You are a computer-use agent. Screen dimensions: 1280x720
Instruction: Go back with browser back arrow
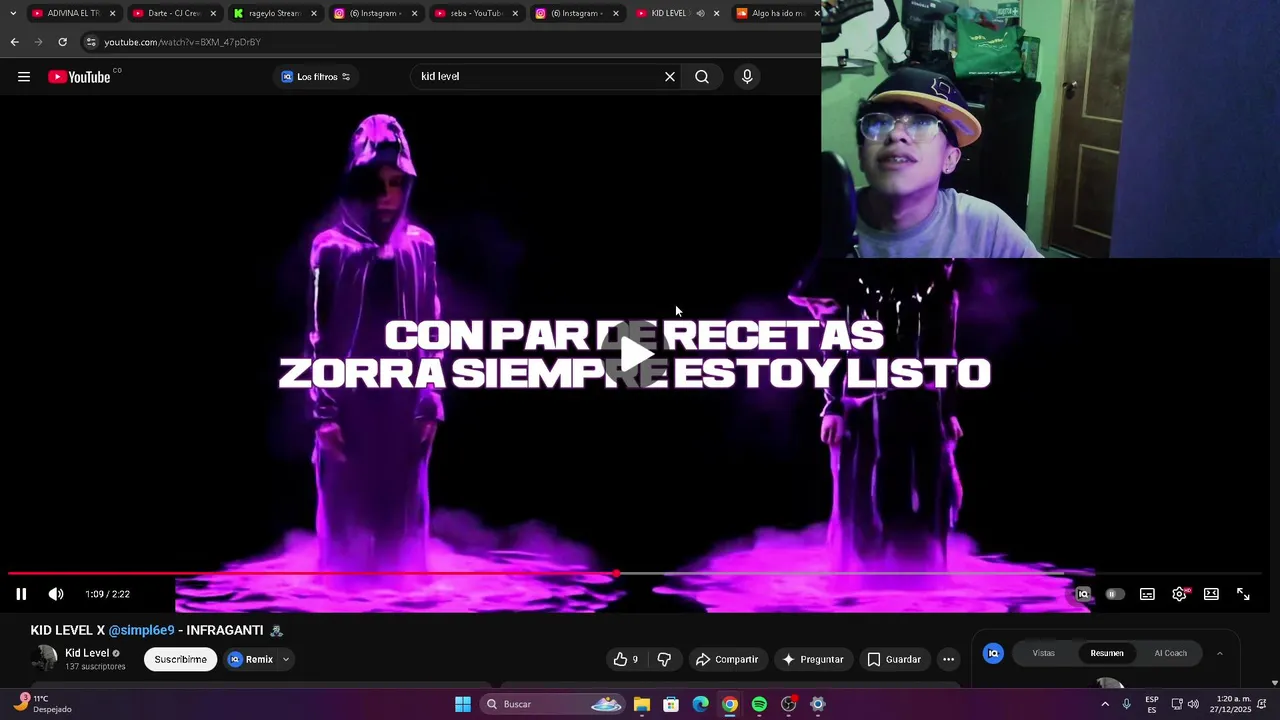point(14,42)
